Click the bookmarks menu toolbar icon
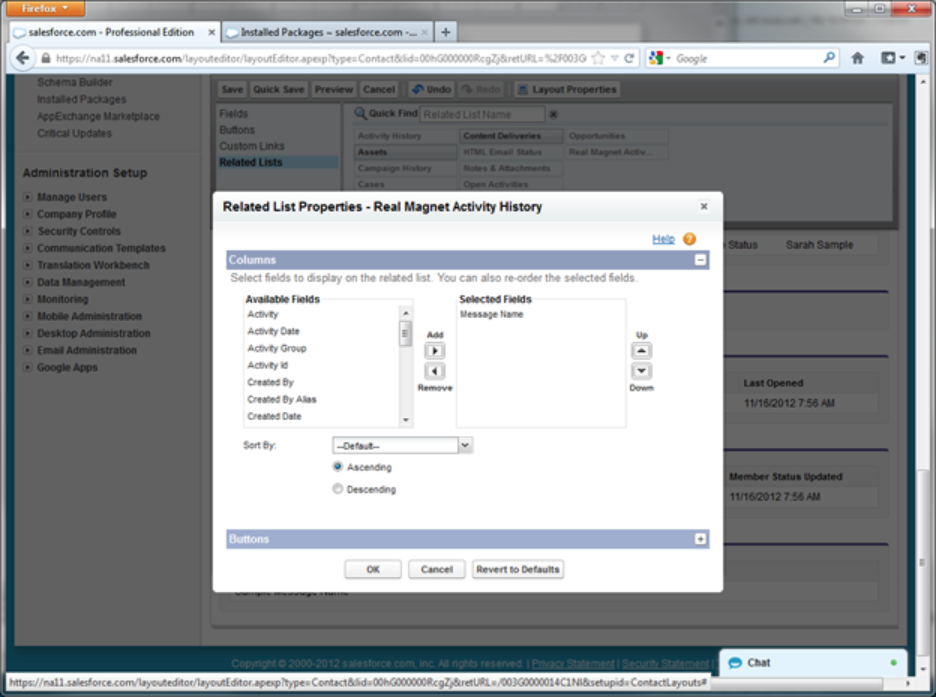 point(893,58)
